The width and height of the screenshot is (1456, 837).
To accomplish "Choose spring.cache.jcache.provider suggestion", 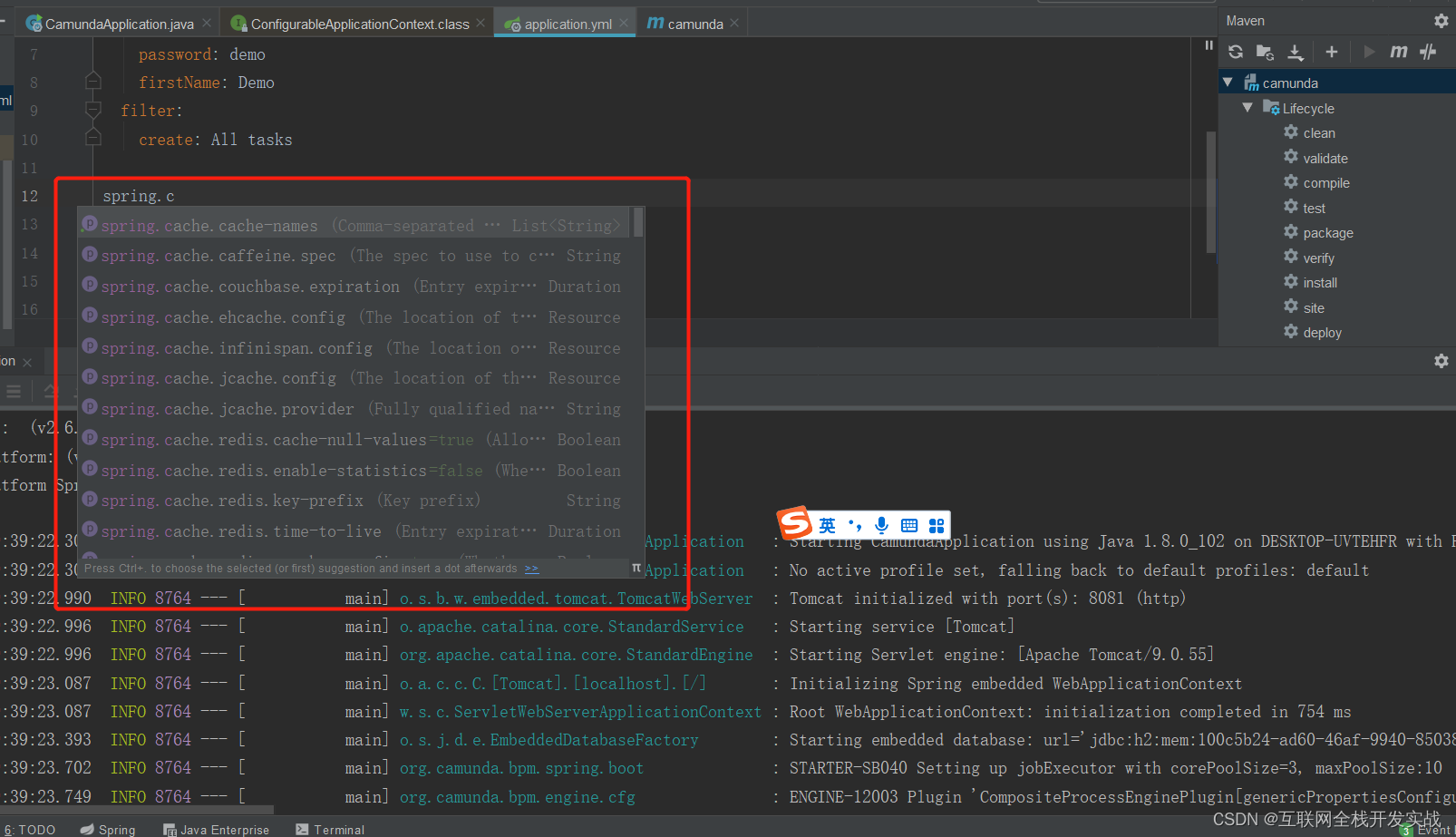I will 355,409.
